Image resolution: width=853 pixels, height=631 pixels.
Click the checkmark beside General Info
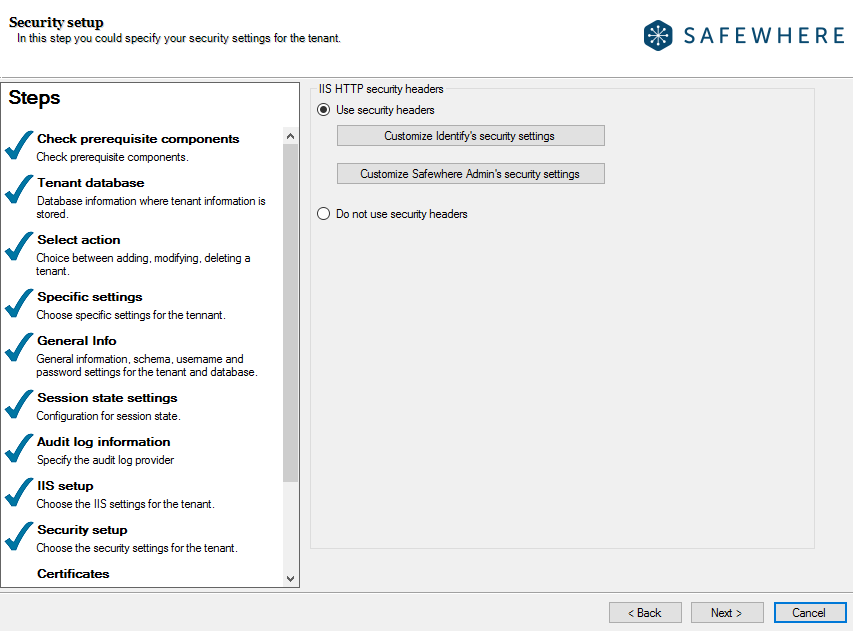coord(18,351)
